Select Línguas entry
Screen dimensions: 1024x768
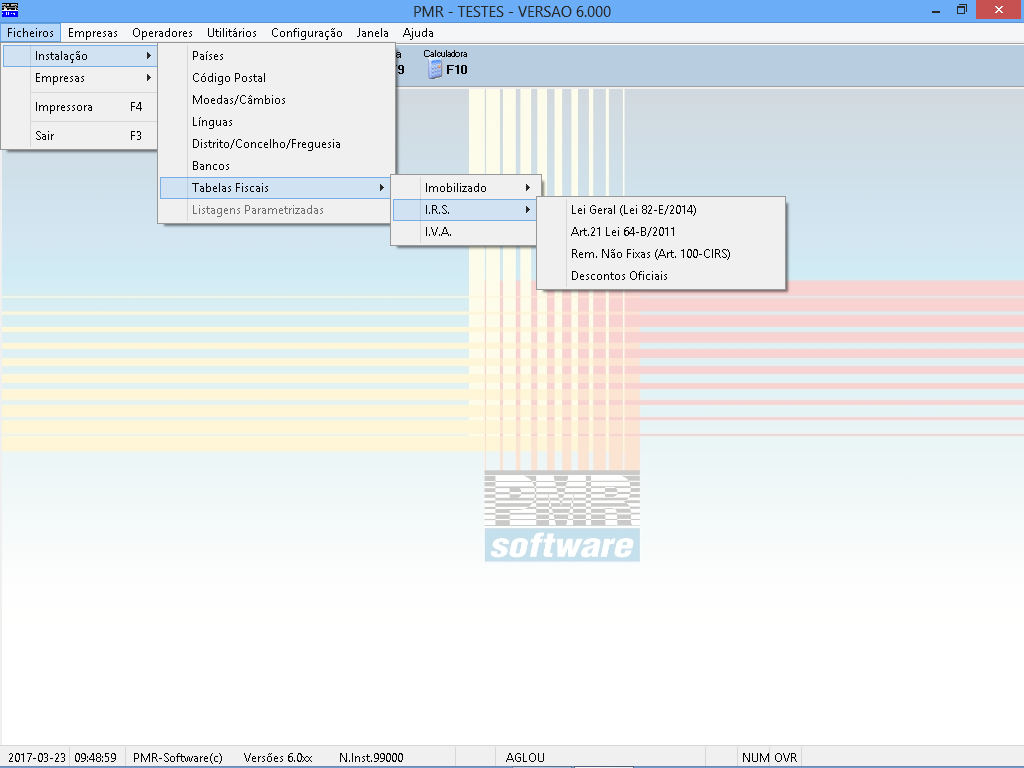(x=277, y=122)
